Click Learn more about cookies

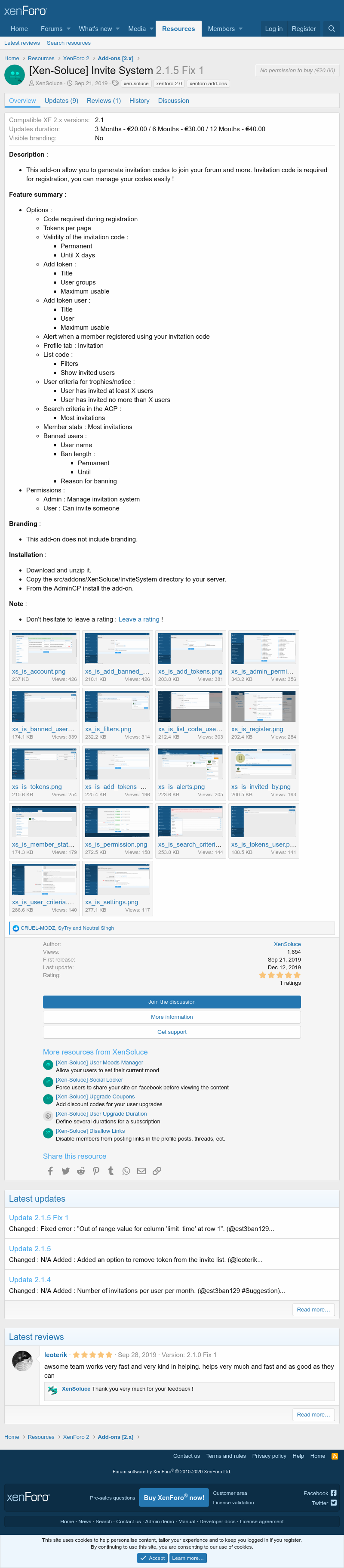[x=188, y=1558]
